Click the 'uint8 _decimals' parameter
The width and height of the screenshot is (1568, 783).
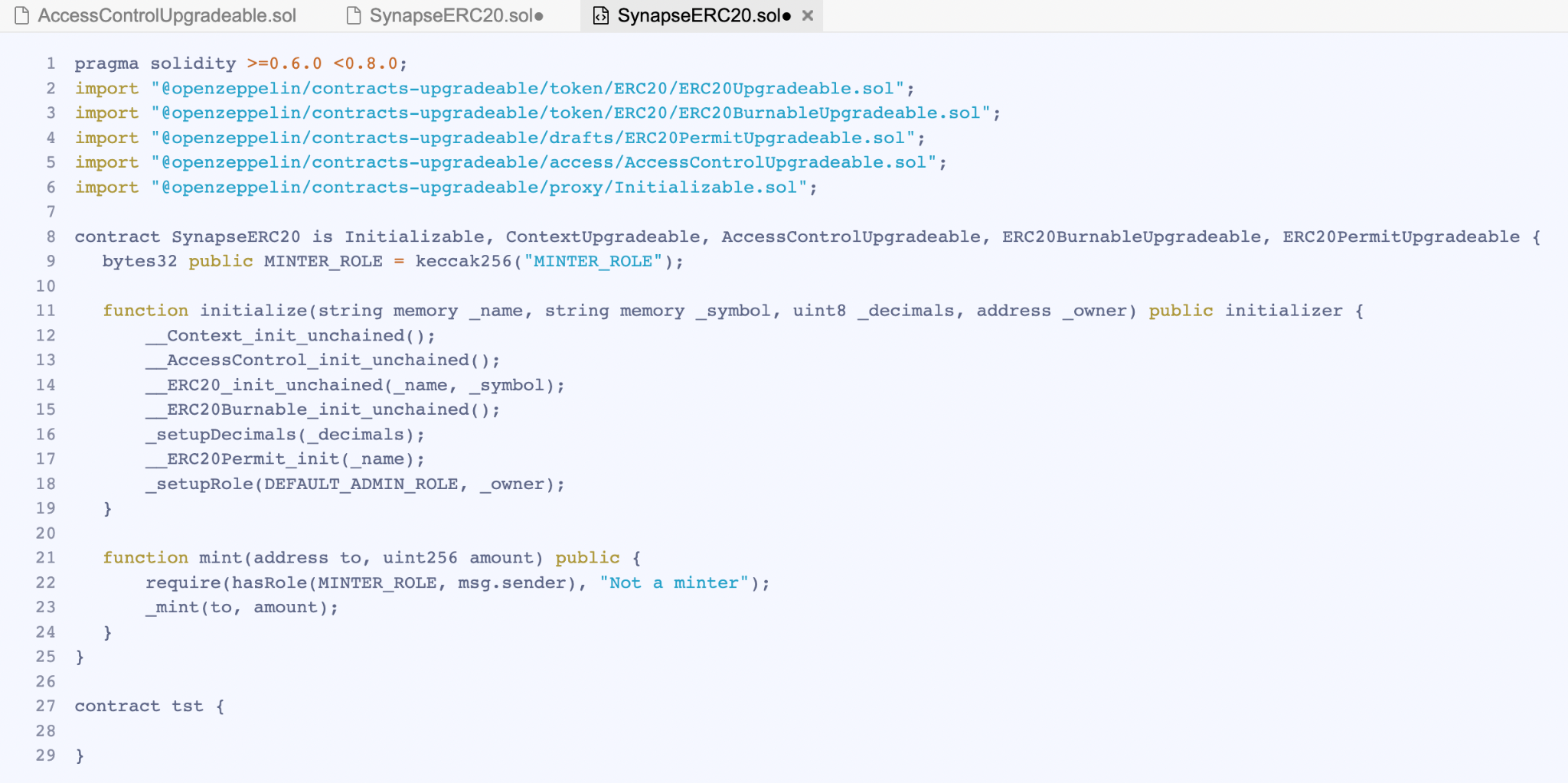[874, 311]
